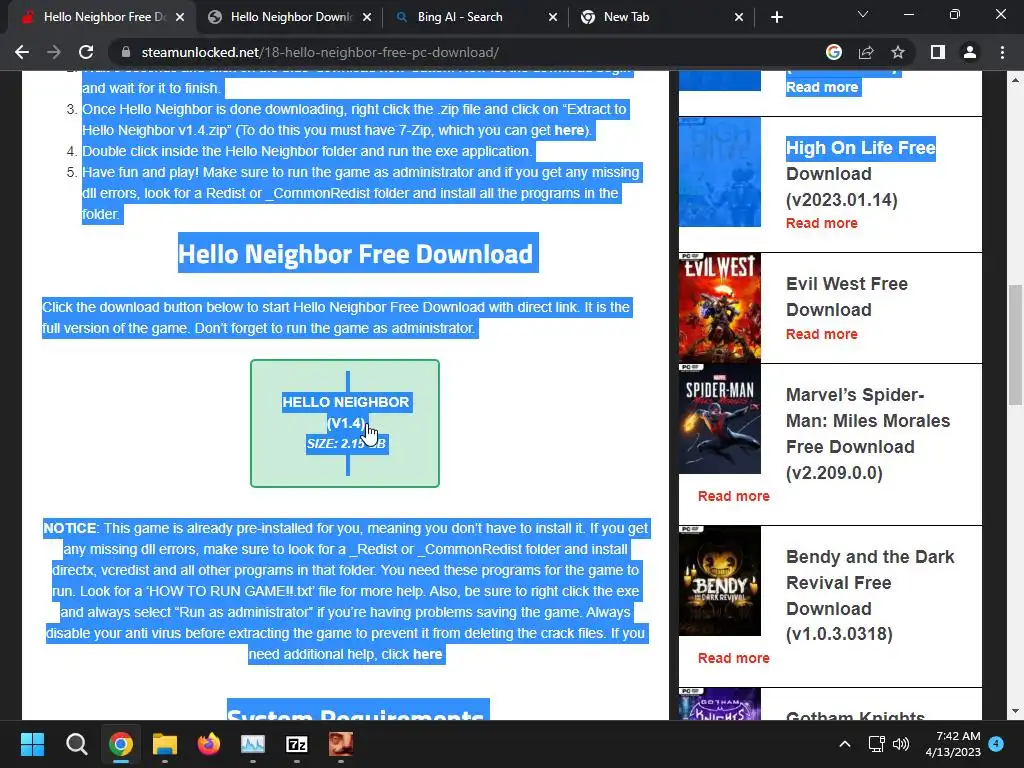1024x768 pixels.
Task: Open Firefox from the taskbar
Action: coord(209,744)
